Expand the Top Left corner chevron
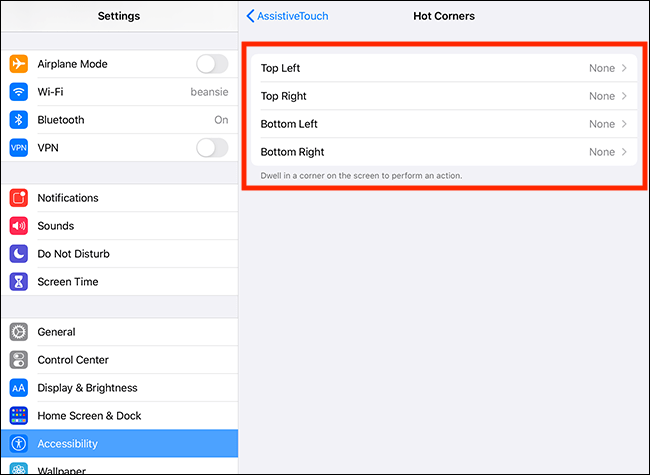Screen dimensions: 650x475 624,68
